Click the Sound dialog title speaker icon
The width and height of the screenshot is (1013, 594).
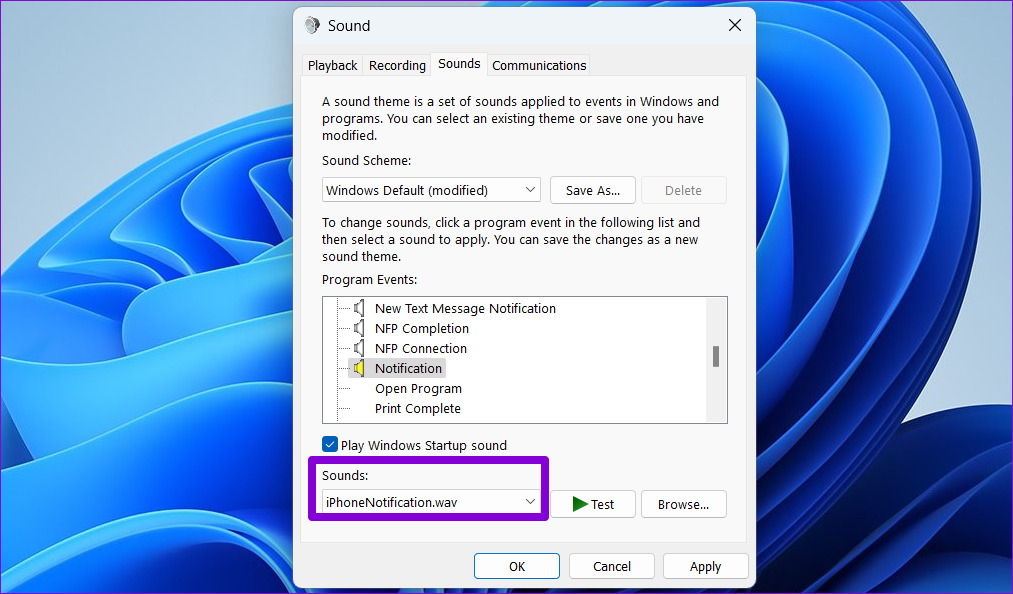pyautogui.click(x=312, y=25)
